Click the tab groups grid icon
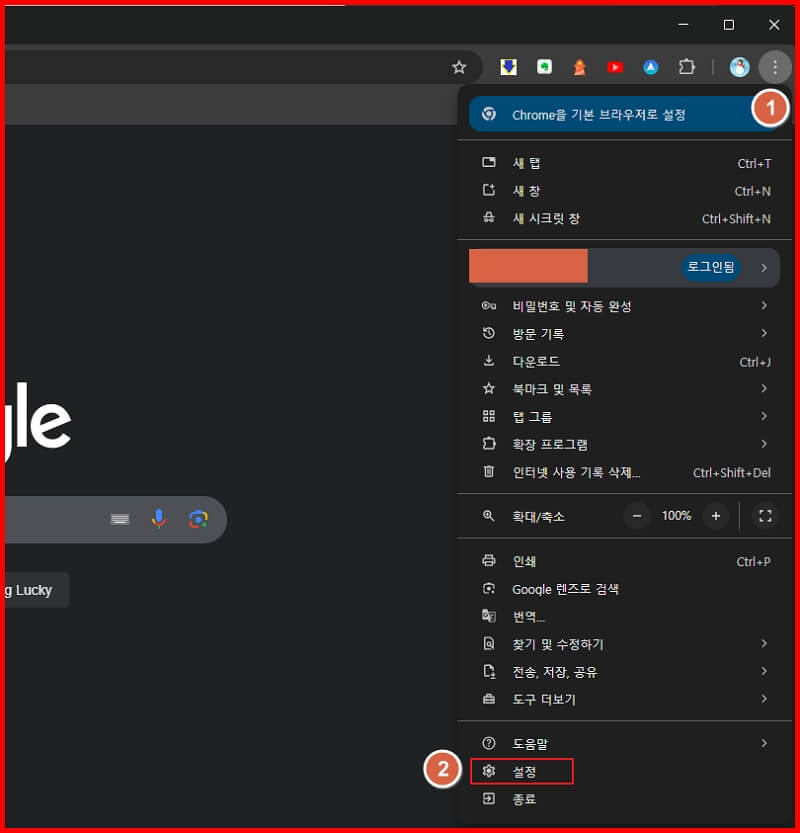The image size is (800, 833). click(489, 416)
